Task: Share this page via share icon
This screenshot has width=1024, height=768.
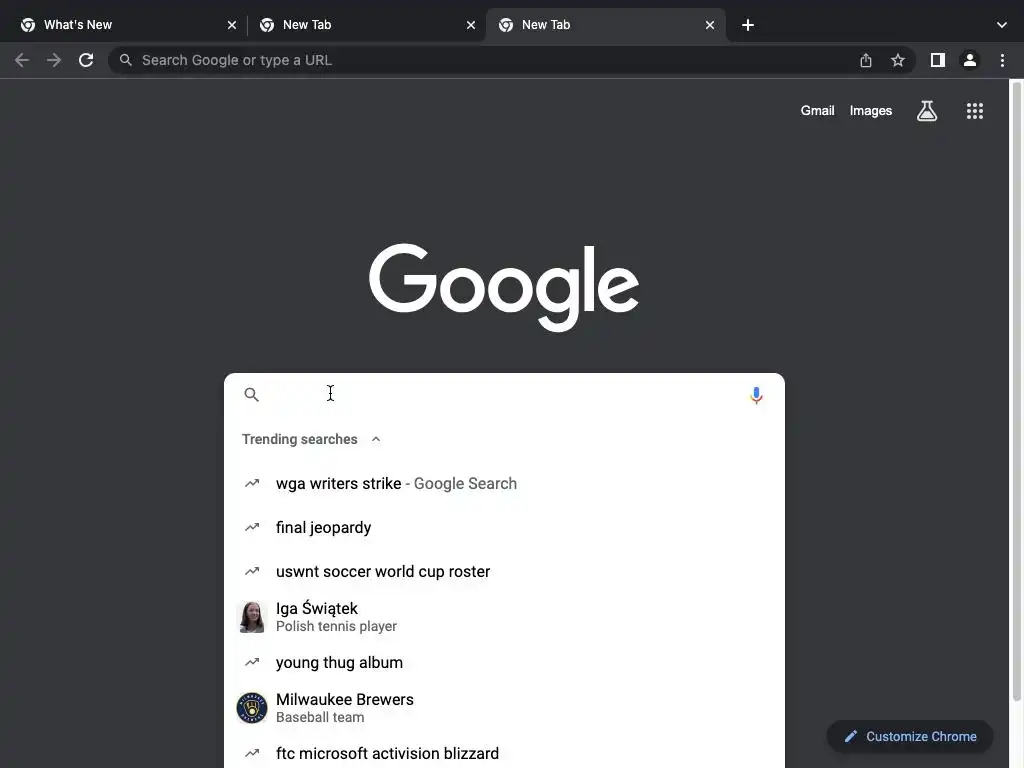Action: [x=865, y=60]
